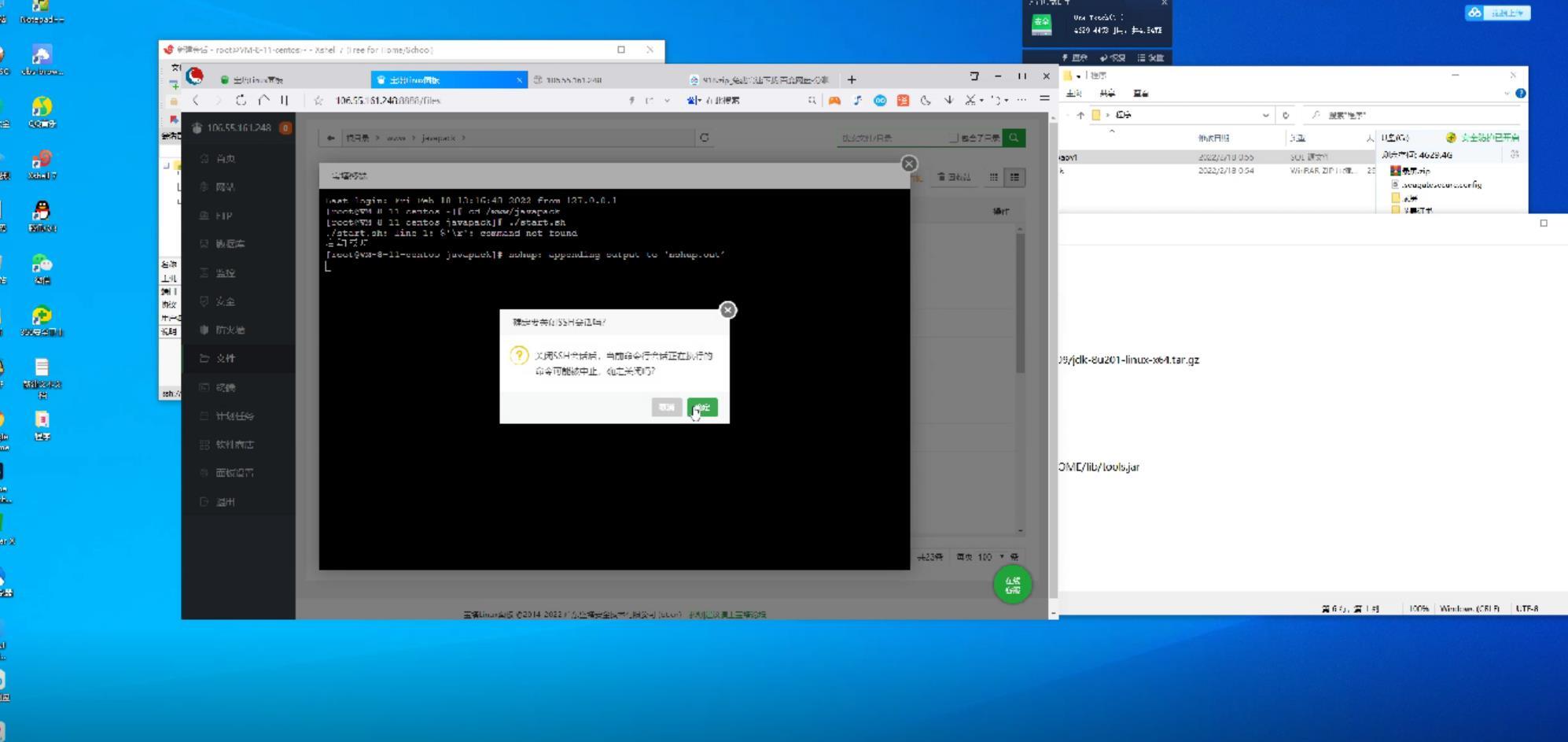Click the orange notification badge beside server IP
The height and width of the screenshot is (742, 1568).
click(x=285, y=127)
